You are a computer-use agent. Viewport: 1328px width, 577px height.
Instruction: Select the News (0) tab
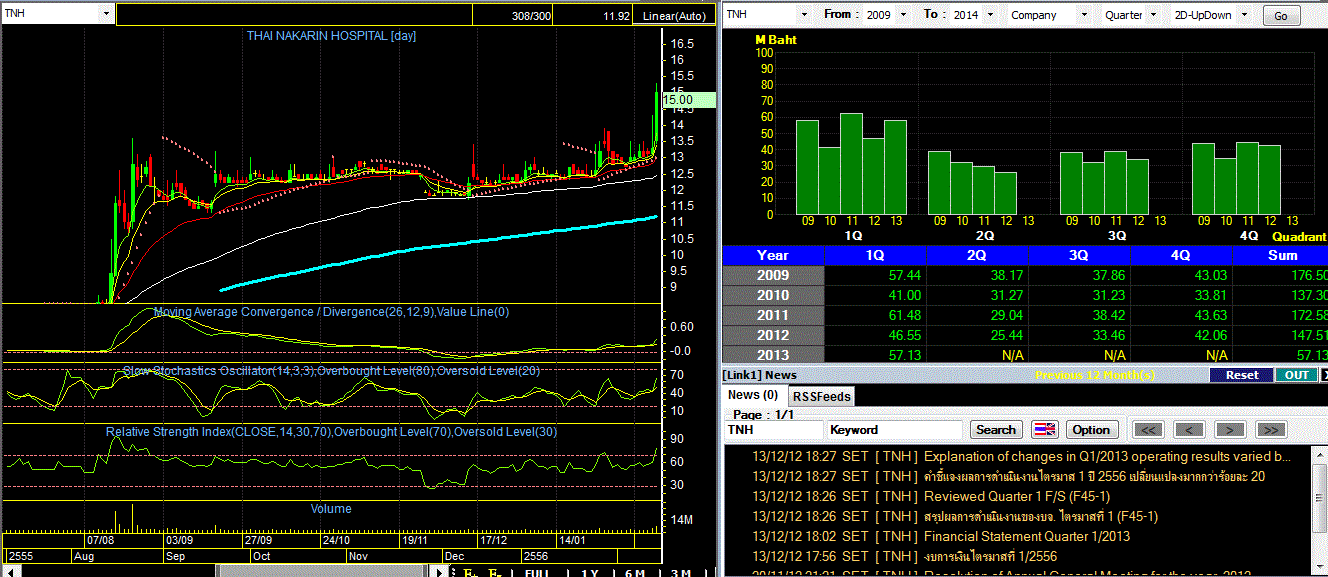click(753, 395)
